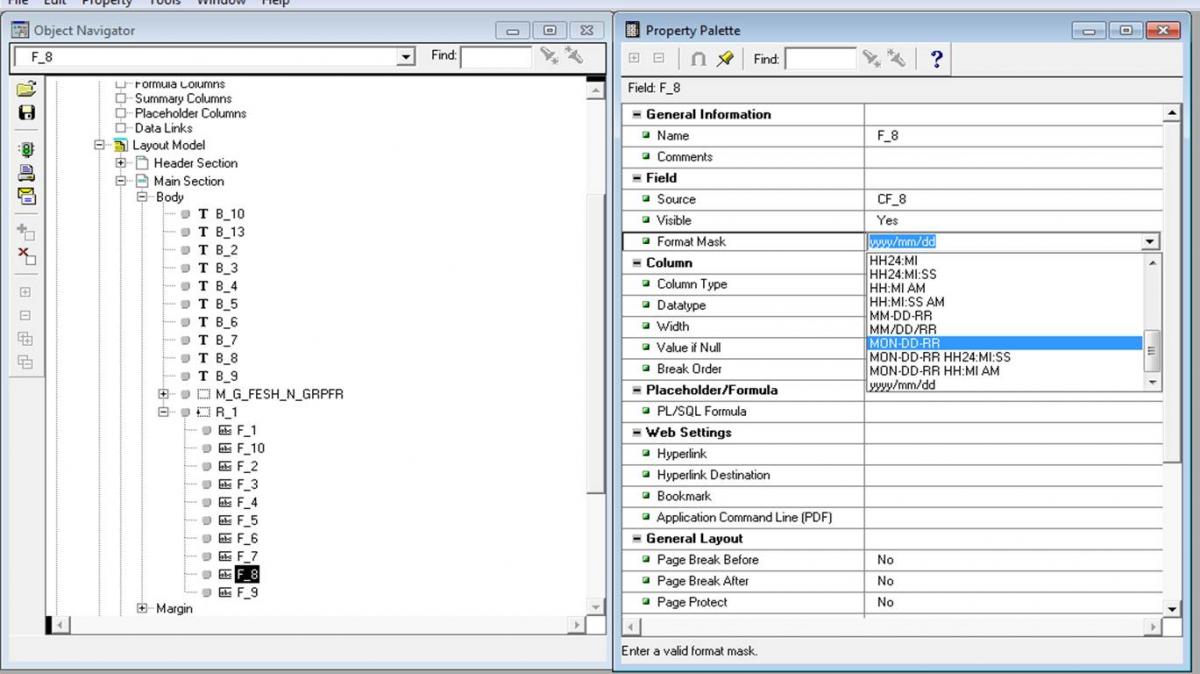The height and width of the screenshot is (674, 1200).
Task: Click the Mail envelope icon in the left toolbar
Action: tap(26, 195)
